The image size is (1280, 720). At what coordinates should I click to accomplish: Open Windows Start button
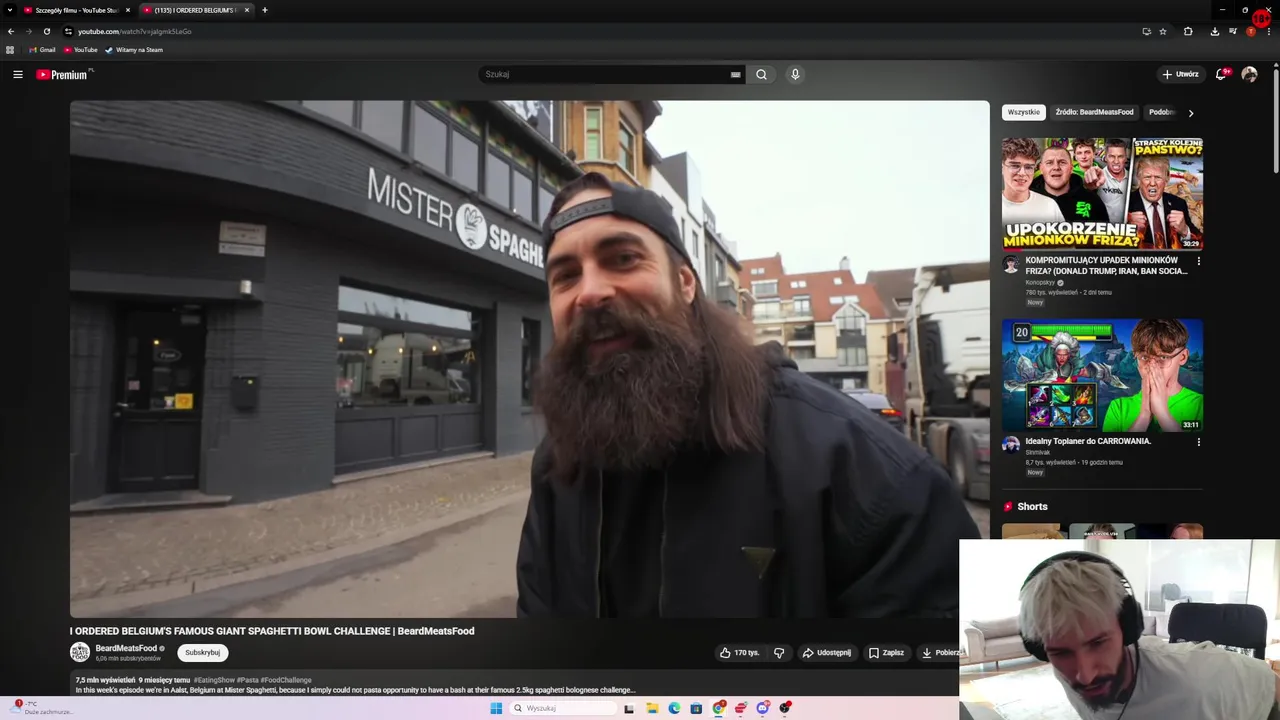tap(496, 708)
